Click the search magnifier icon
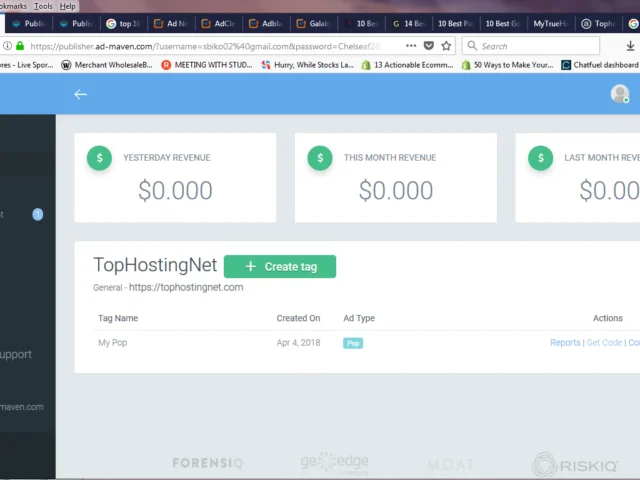 click(472, 46)
